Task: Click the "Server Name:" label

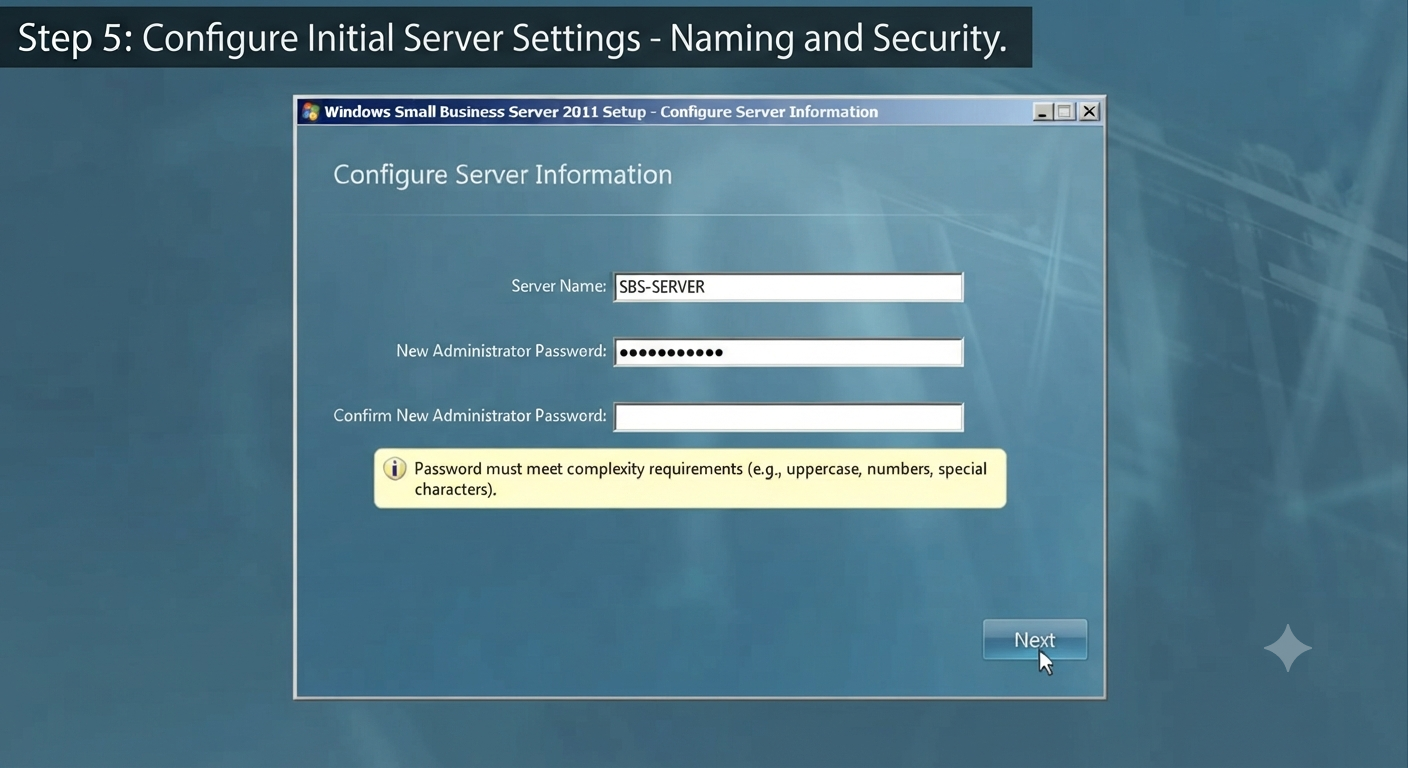Action: 558,286
